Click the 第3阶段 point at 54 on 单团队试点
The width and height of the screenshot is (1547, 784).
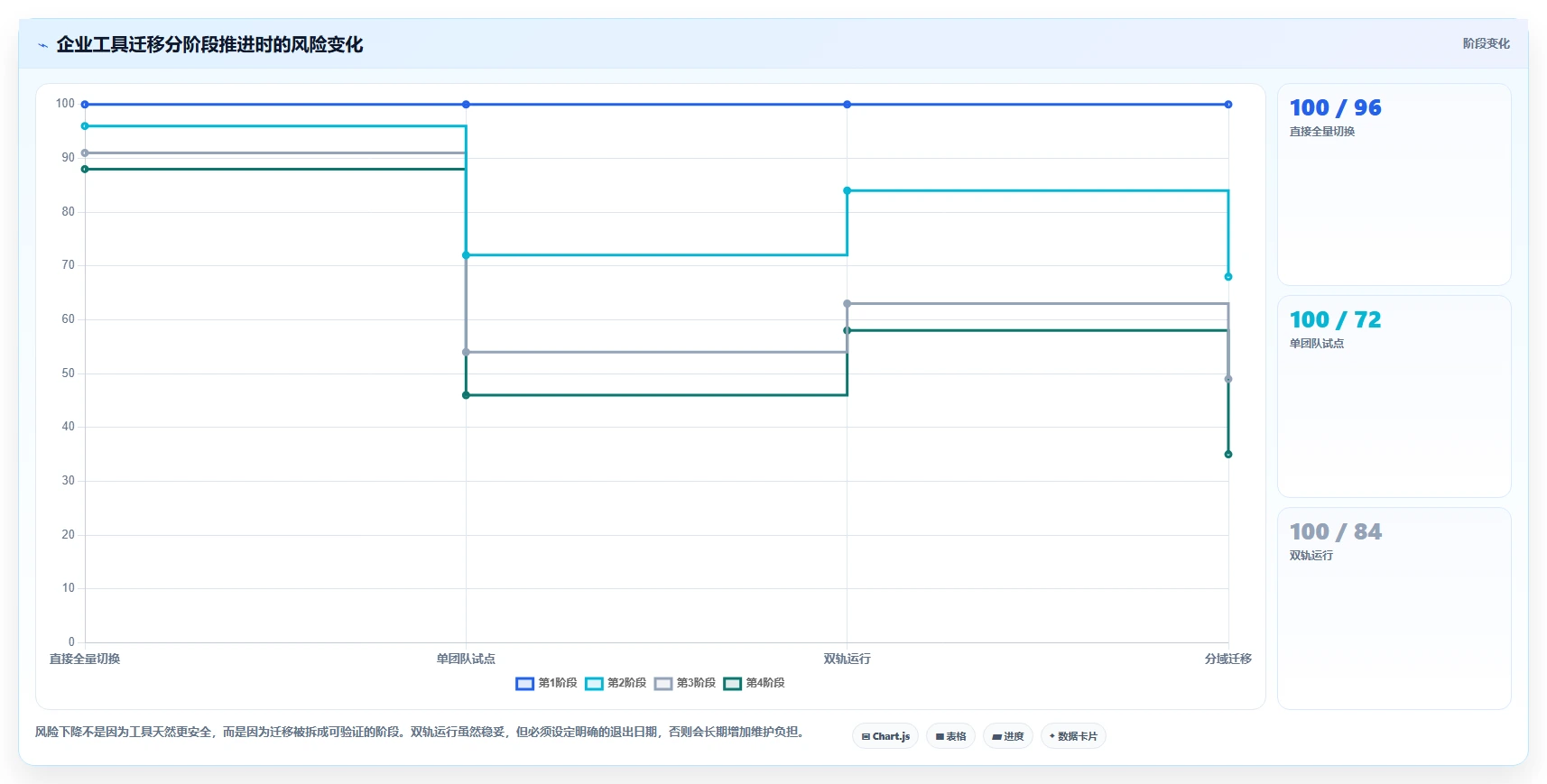point(466,352)
